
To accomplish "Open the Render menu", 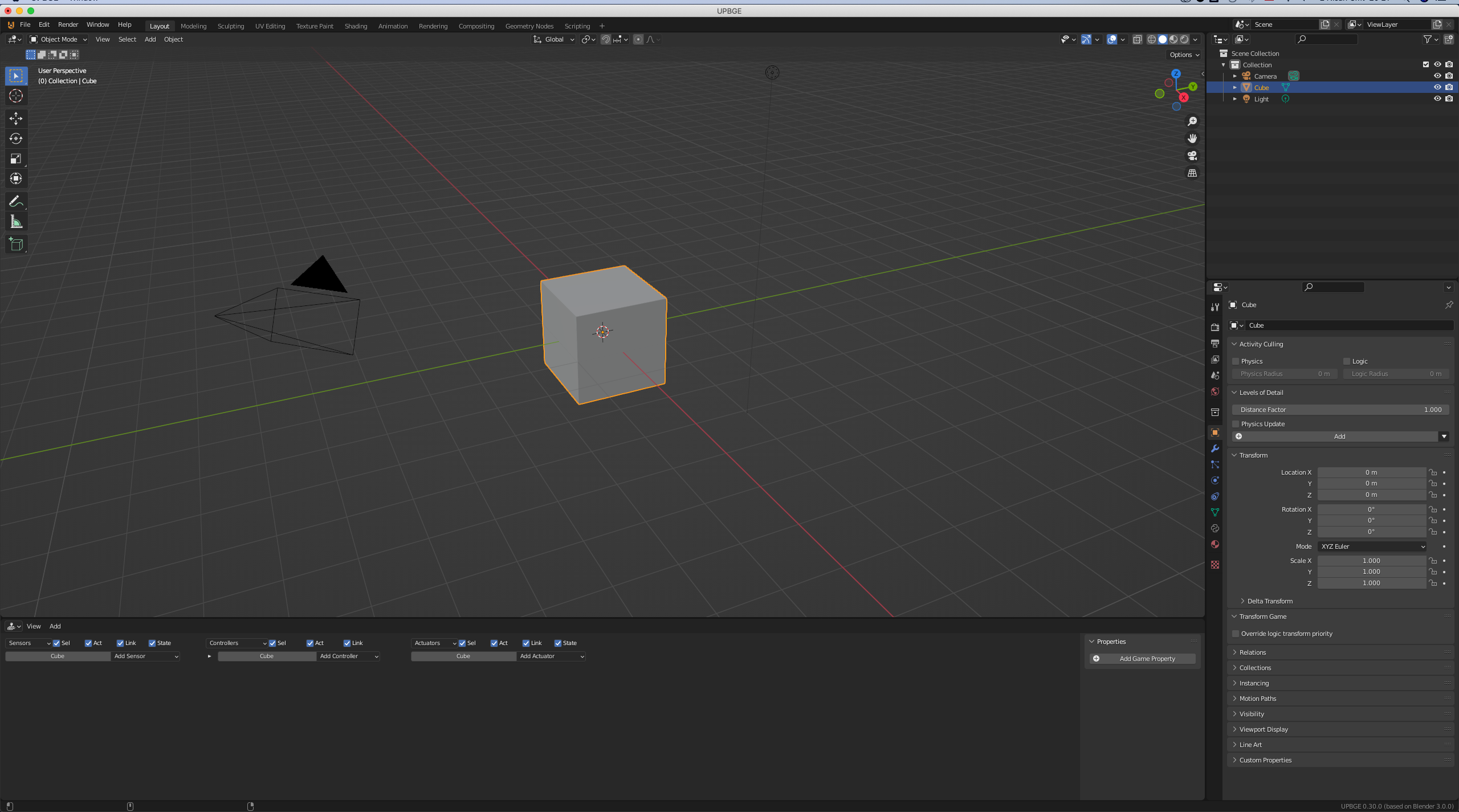I will [68, 25].
